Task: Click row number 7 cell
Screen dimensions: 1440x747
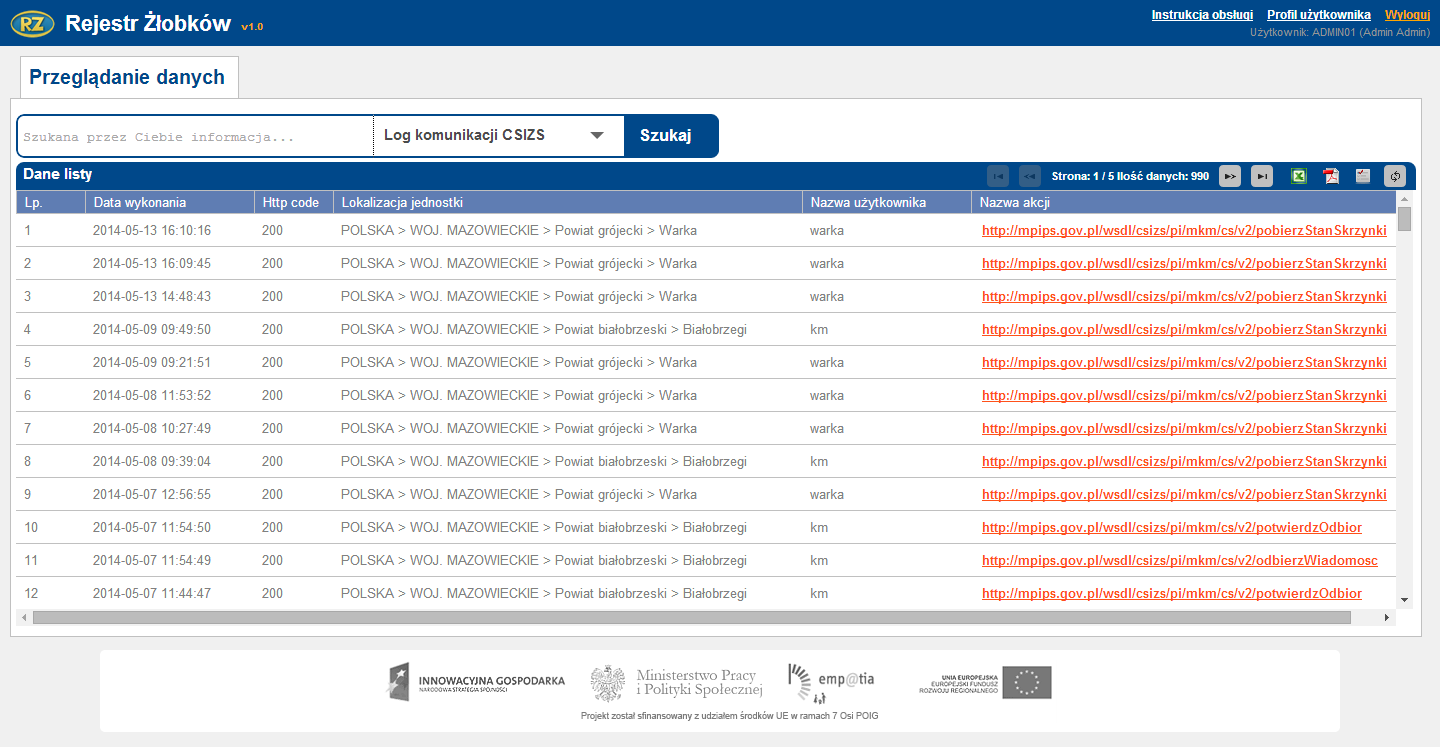Action: pos(51,428)
